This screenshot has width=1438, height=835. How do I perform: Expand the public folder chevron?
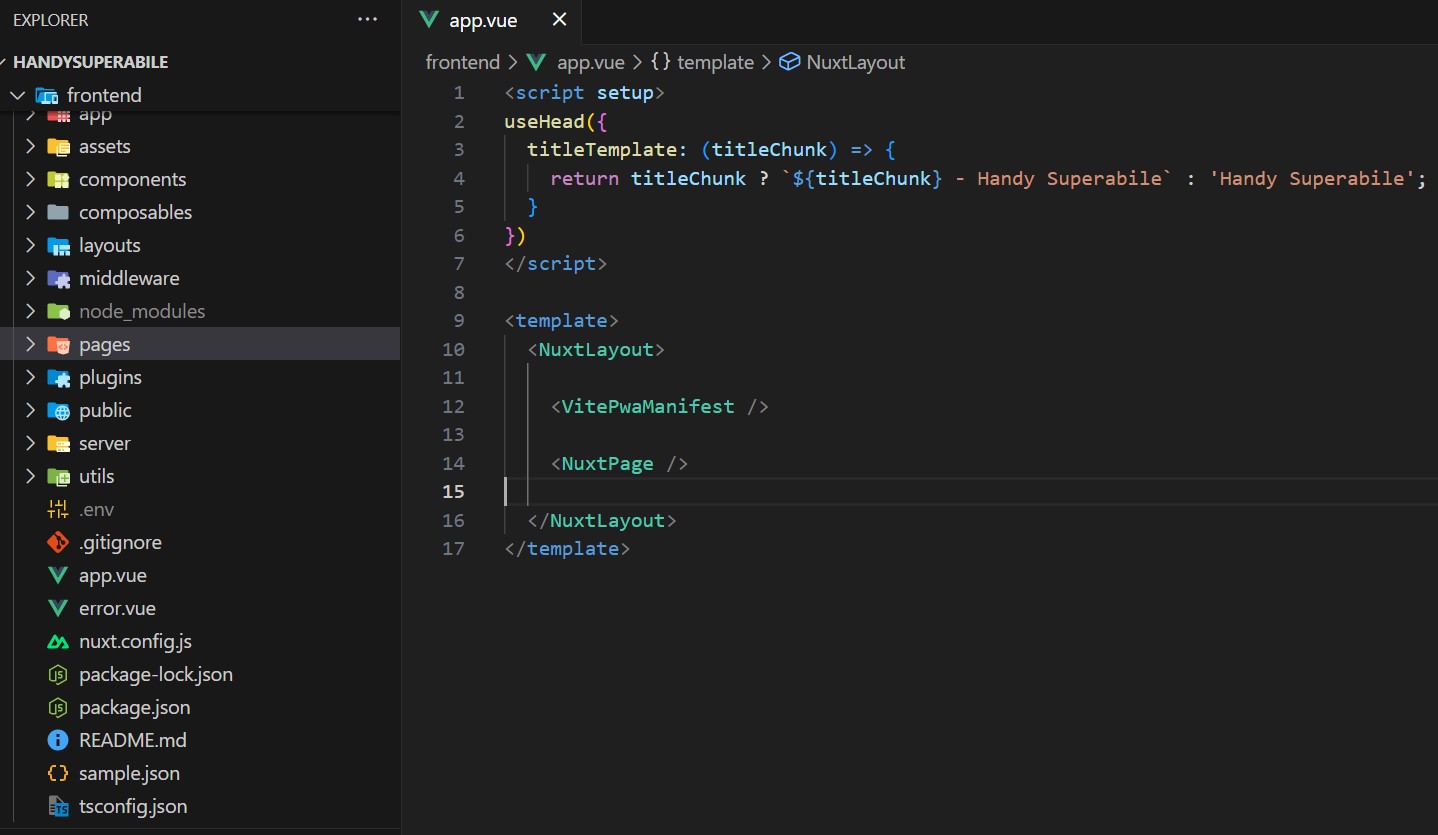click(31, 411)
